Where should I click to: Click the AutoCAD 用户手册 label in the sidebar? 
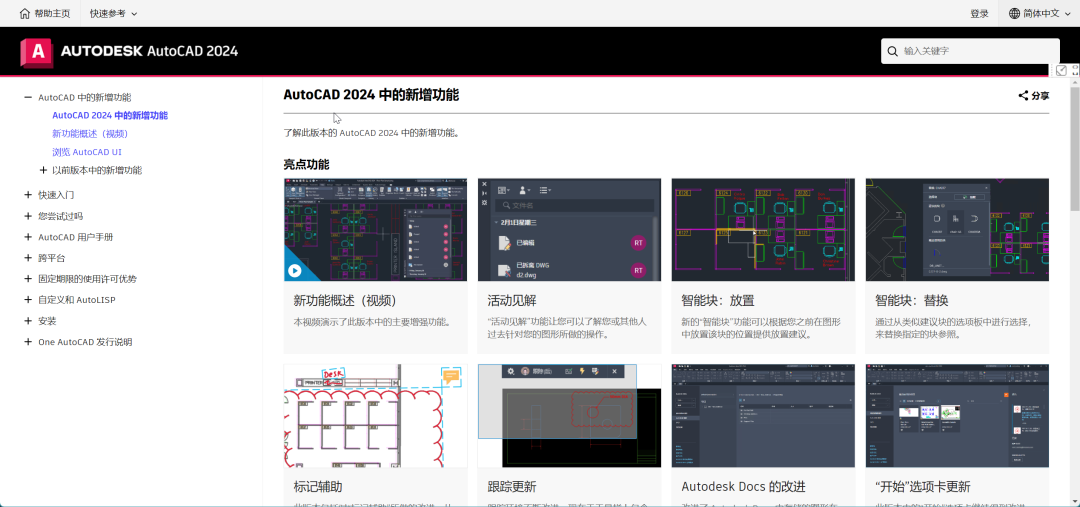pos(76,237)
